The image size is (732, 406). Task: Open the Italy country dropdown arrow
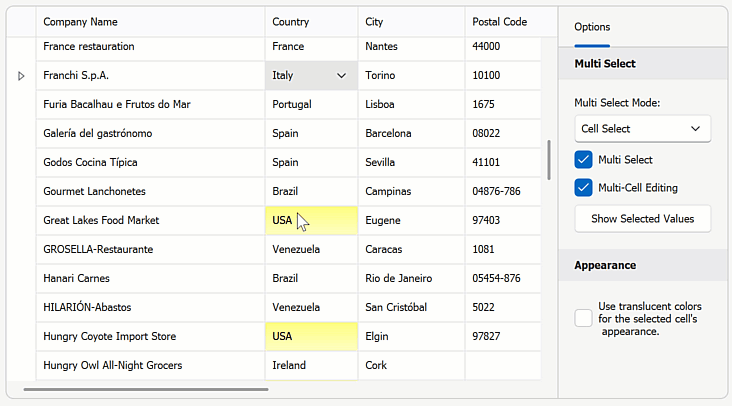point(341,76)
